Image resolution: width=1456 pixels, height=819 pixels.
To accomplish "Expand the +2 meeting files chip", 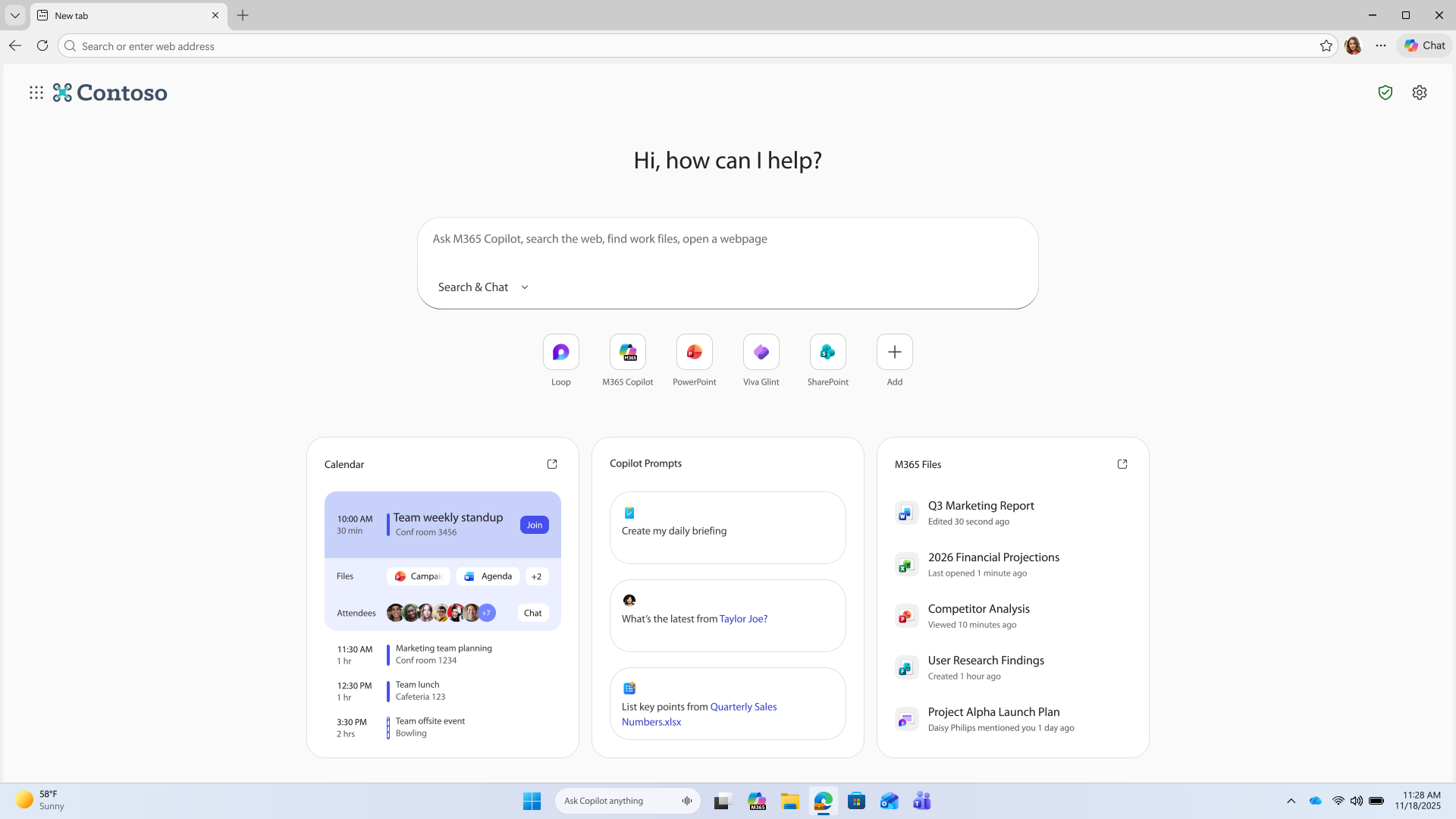I will click(536, 576).
